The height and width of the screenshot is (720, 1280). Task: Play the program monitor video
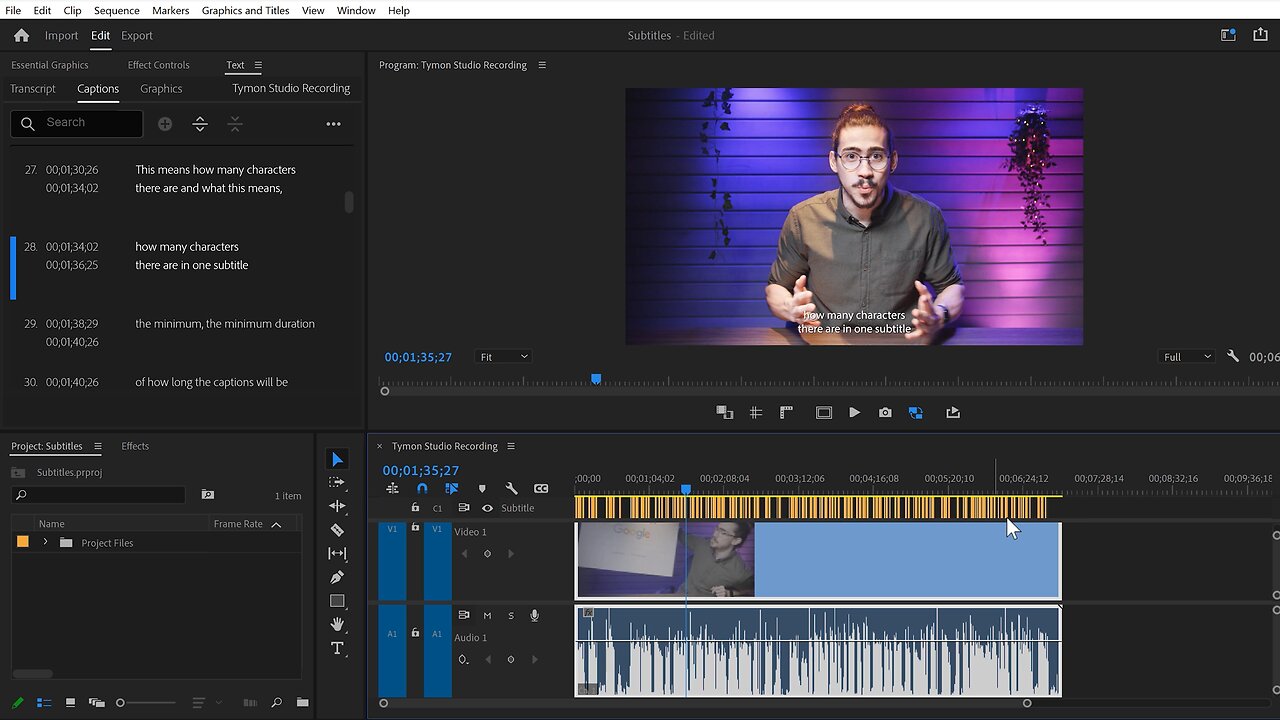click(854, 412)
